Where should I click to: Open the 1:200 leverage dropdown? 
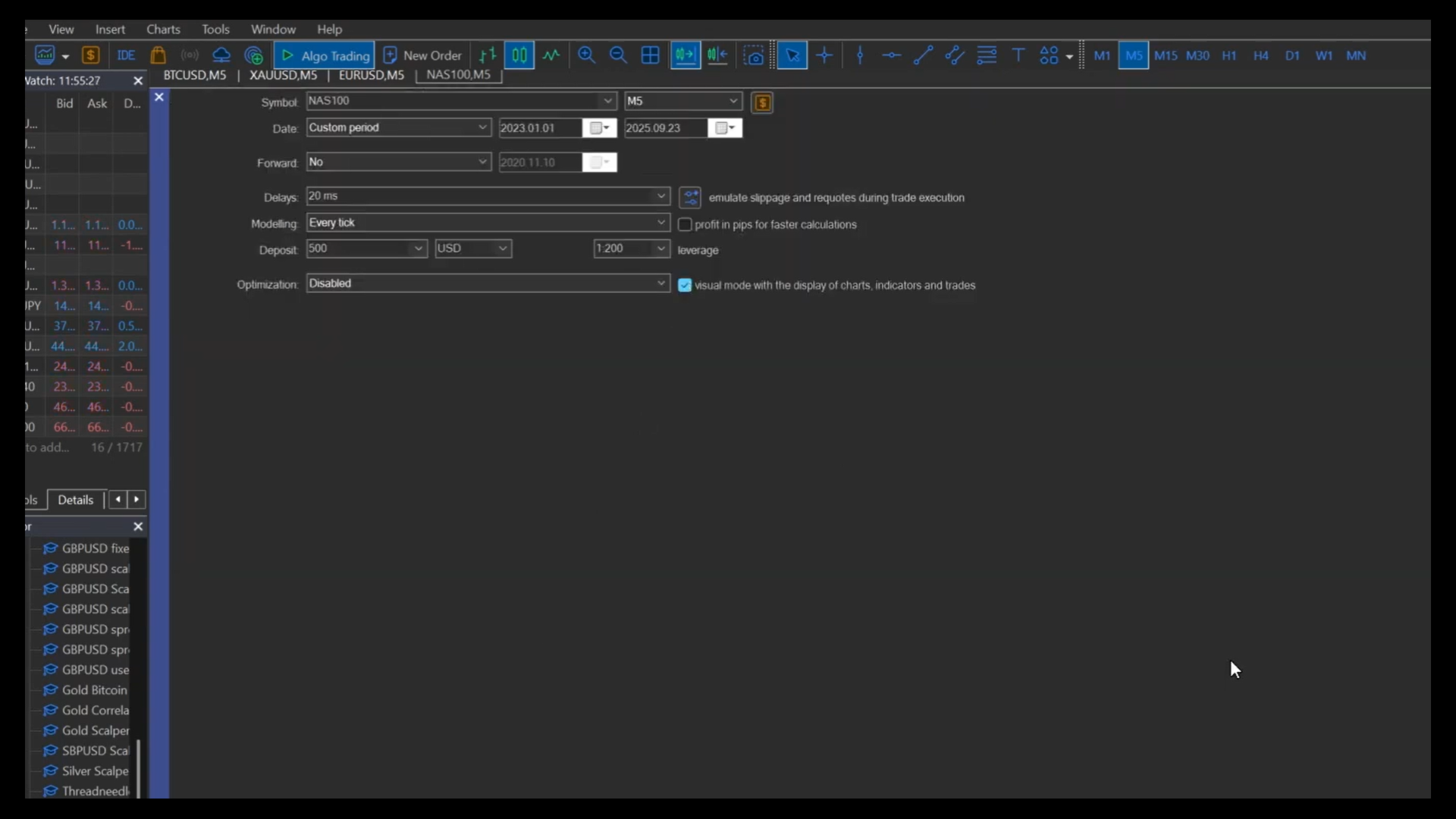click(x=632, y=249)
